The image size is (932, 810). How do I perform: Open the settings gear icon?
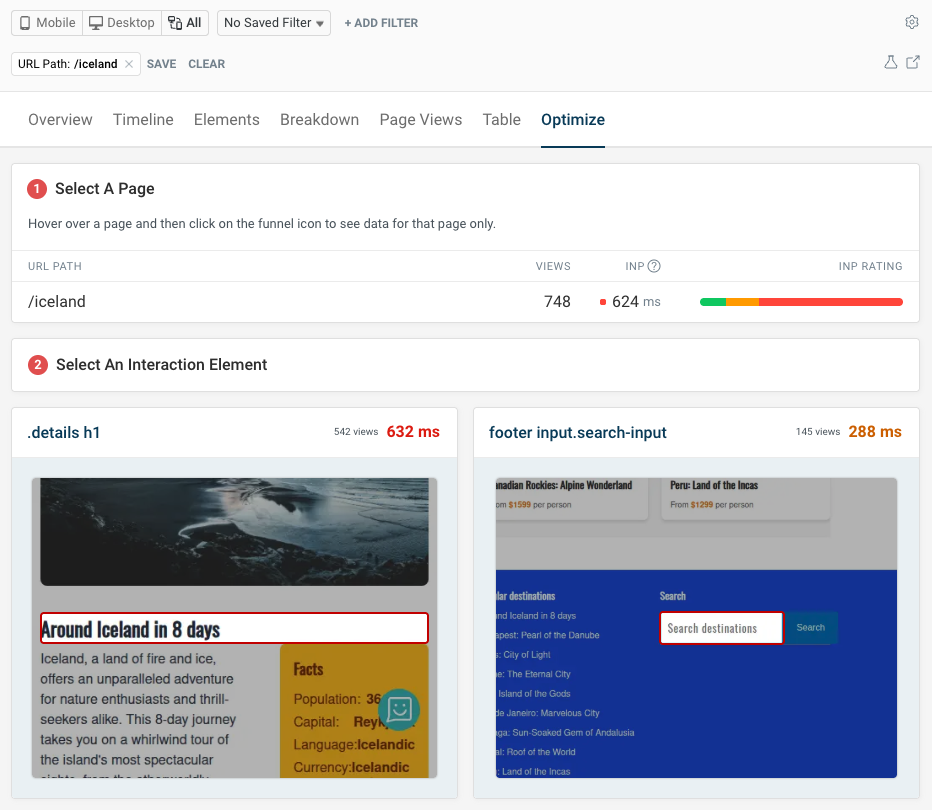click(911, 21)
